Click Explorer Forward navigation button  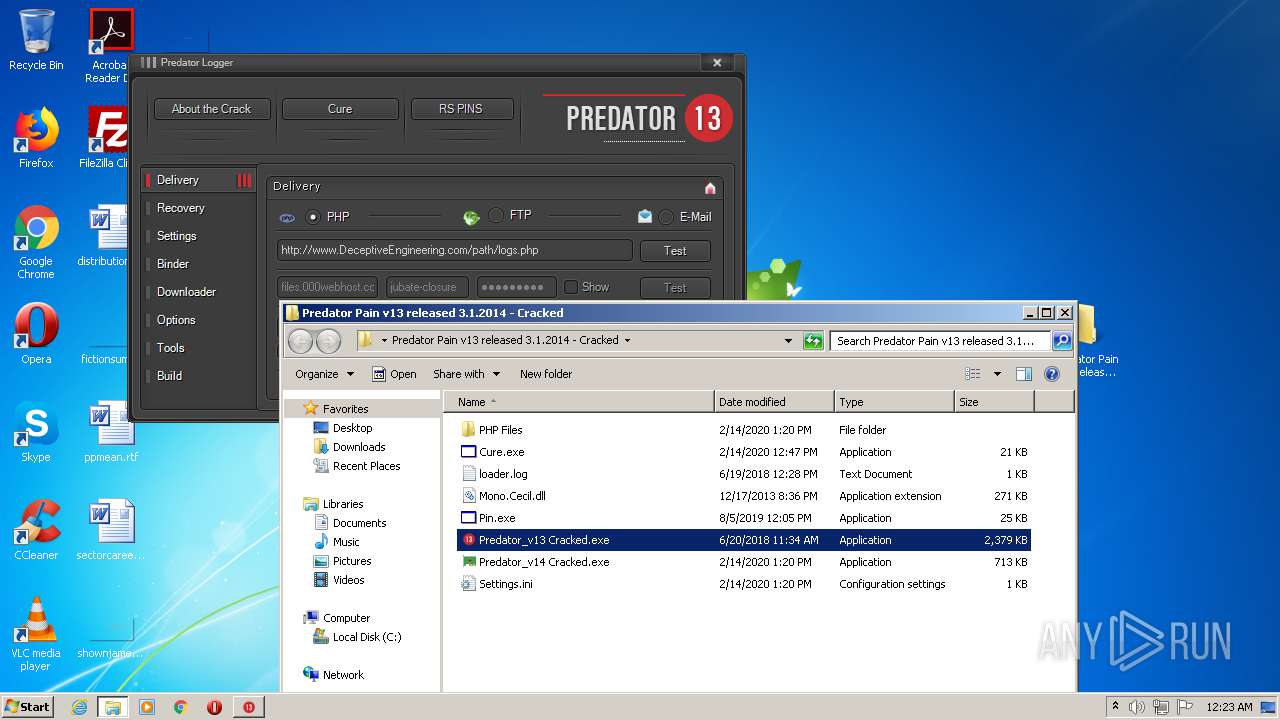[328, 341]
